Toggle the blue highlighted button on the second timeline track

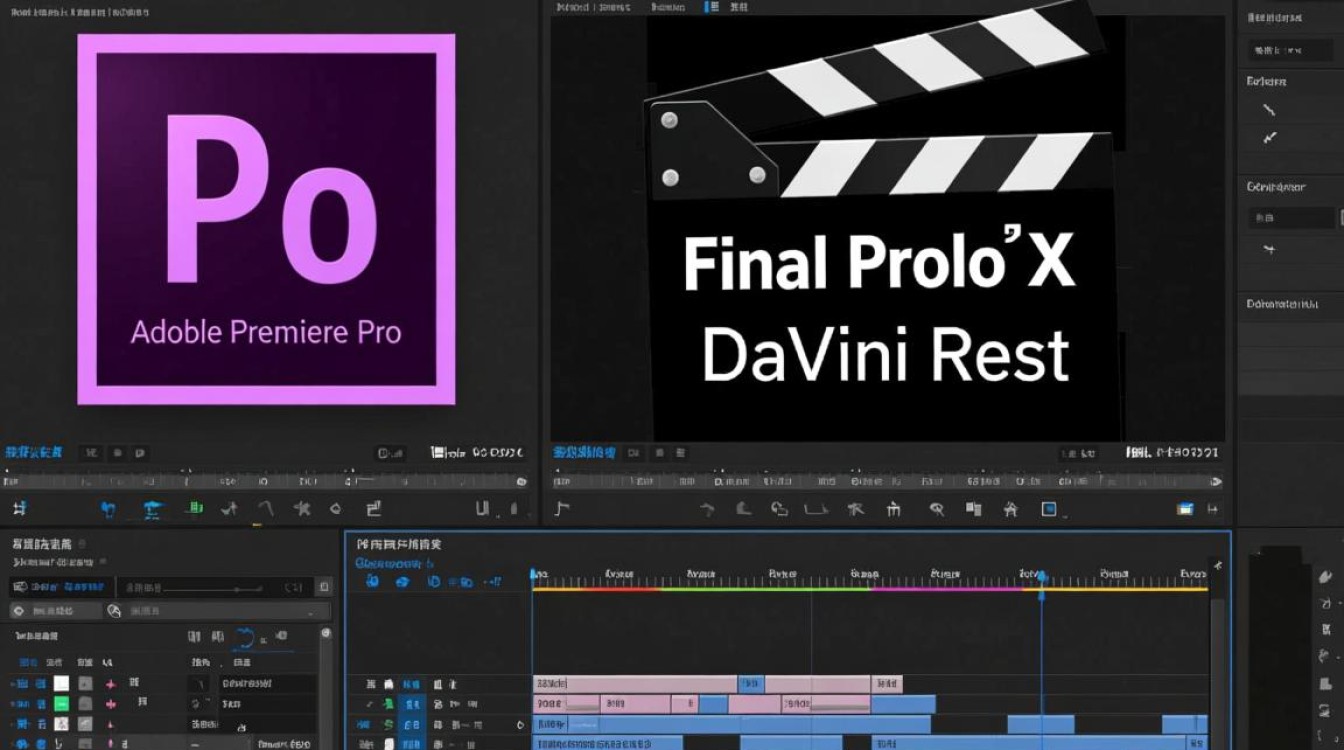411,704
